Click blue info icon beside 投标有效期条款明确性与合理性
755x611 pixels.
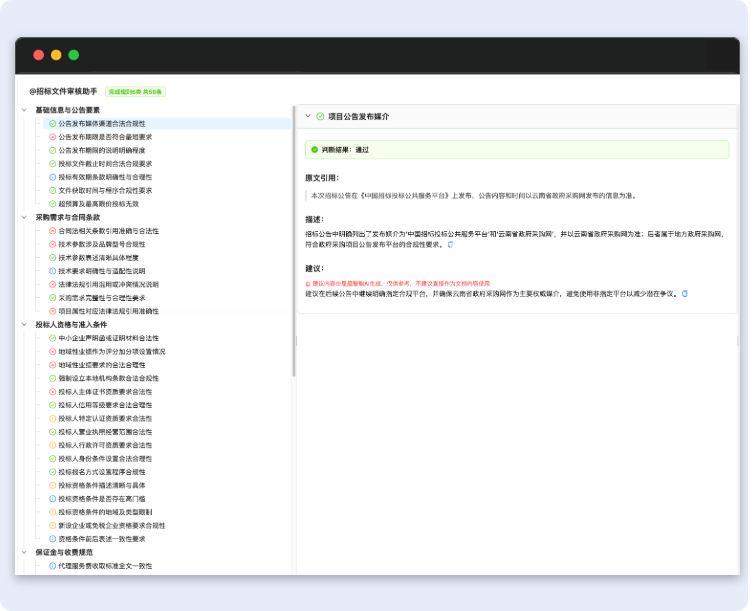[x=52, y=177]
